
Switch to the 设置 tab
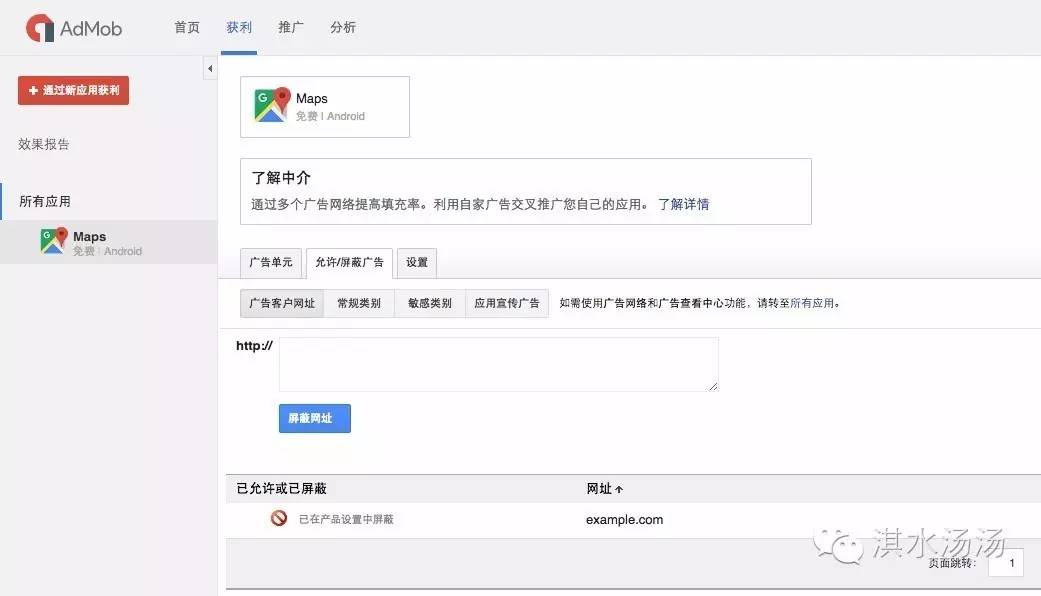tap(417, 263)
